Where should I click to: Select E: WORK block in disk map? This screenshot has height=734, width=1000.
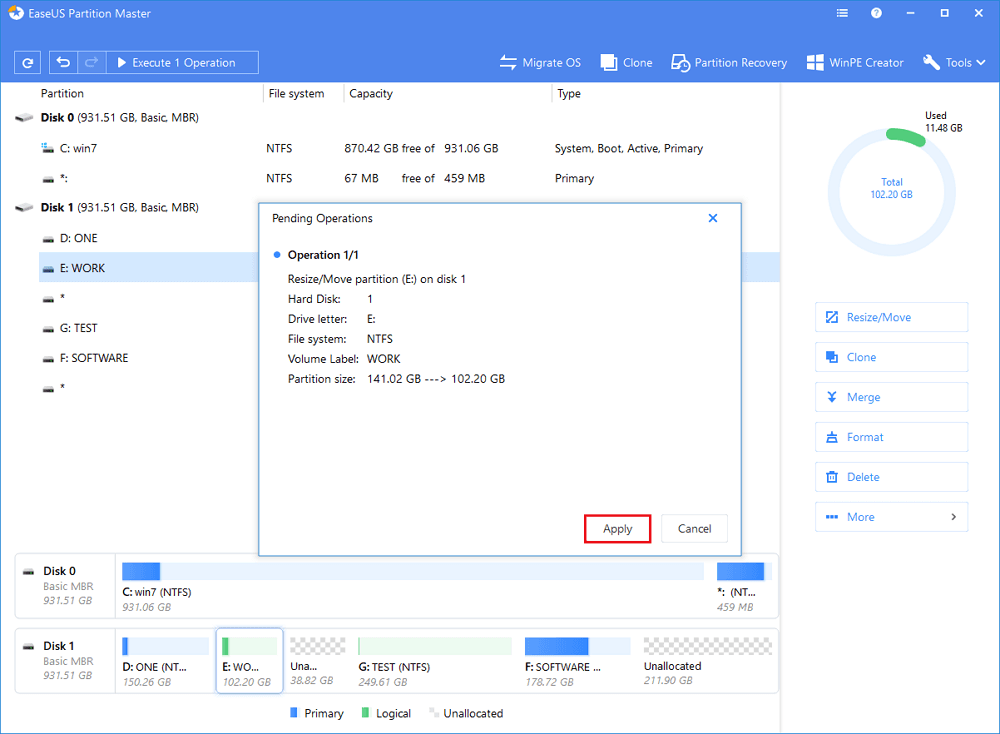tap(249, 661)
